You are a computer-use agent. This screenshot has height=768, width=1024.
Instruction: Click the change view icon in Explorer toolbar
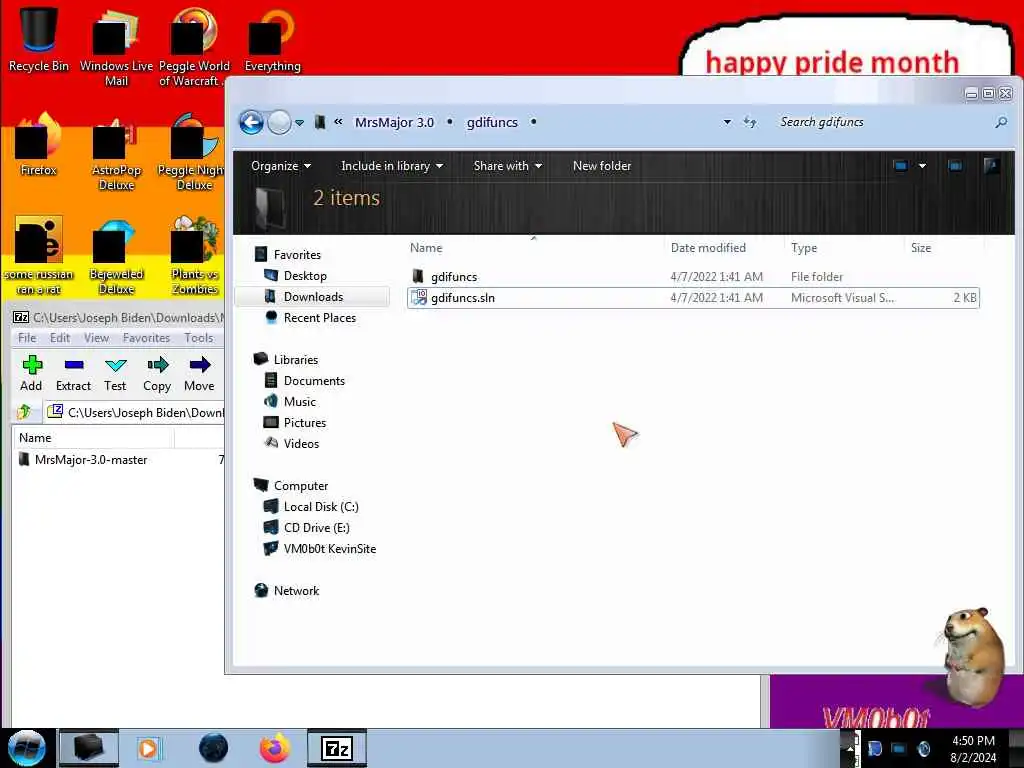(x=900, y=166)
